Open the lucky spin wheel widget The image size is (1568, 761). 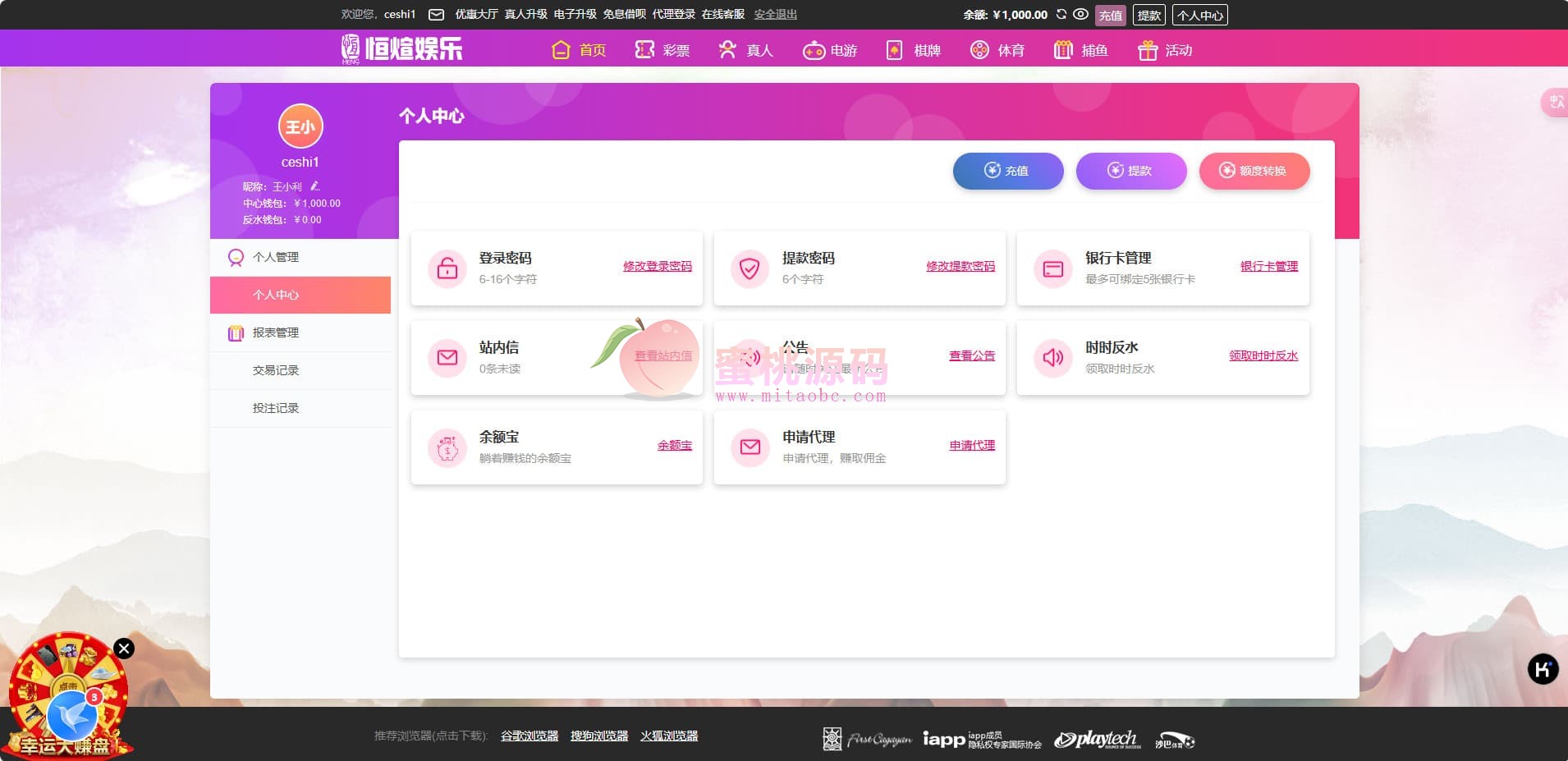tap(67, 698)
